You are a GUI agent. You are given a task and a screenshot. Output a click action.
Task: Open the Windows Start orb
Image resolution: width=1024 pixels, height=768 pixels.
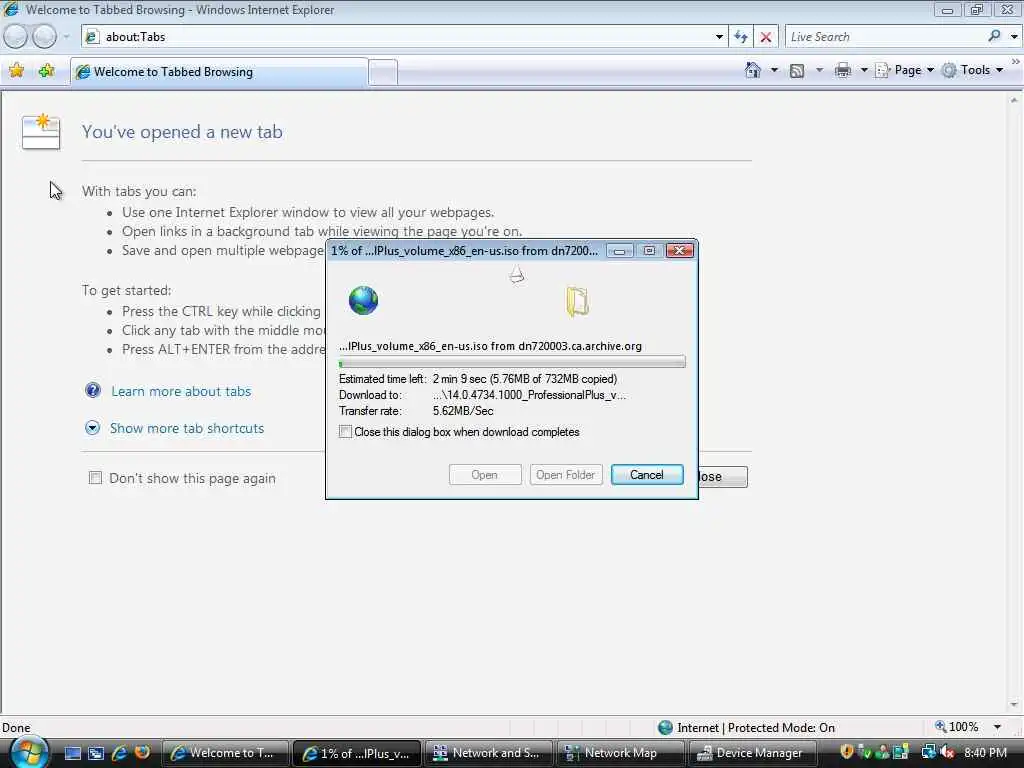(x=28, y=752)
